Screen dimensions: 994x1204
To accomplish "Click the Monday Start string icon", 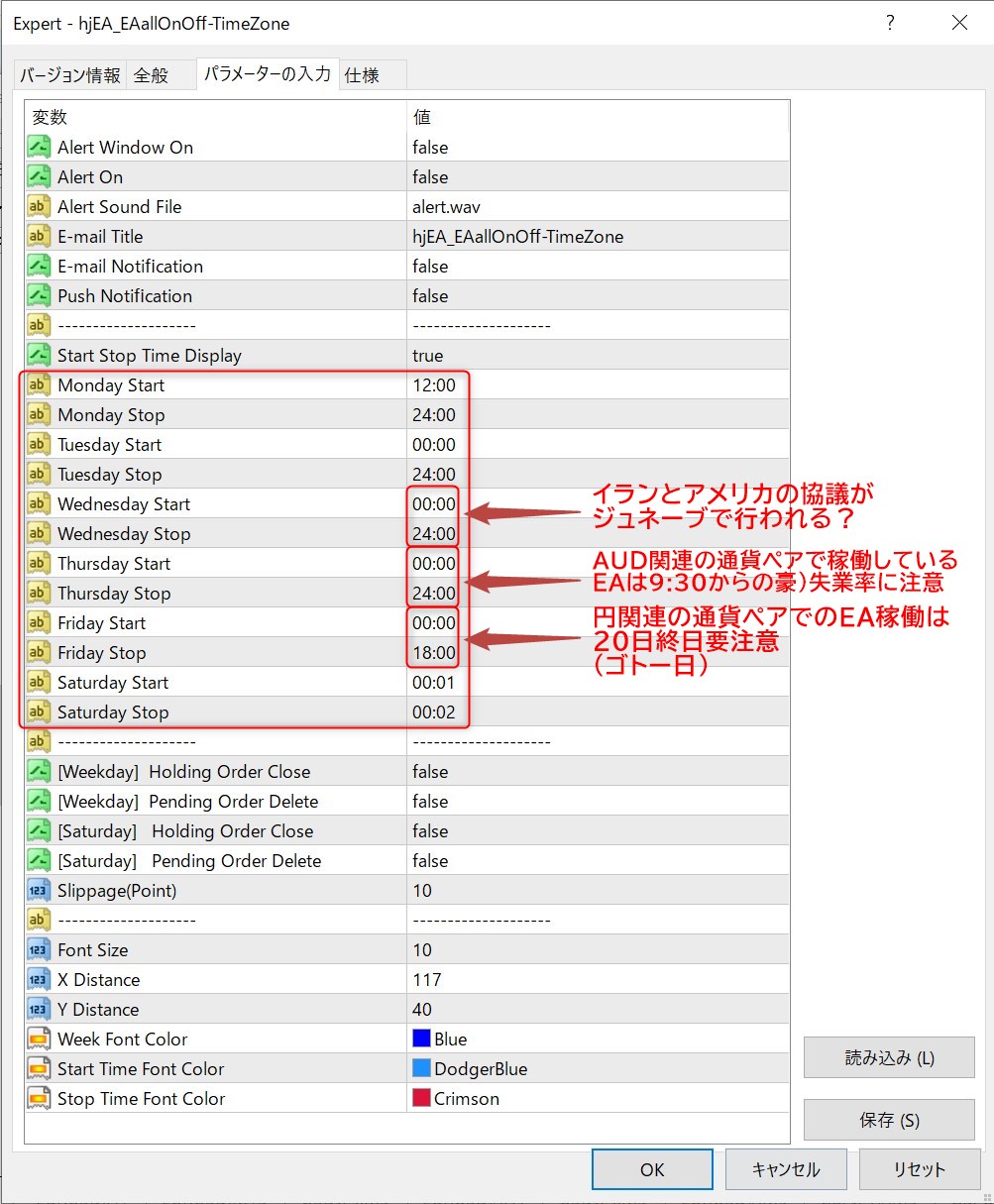I will pyautogui.click(x=39, y=385).
